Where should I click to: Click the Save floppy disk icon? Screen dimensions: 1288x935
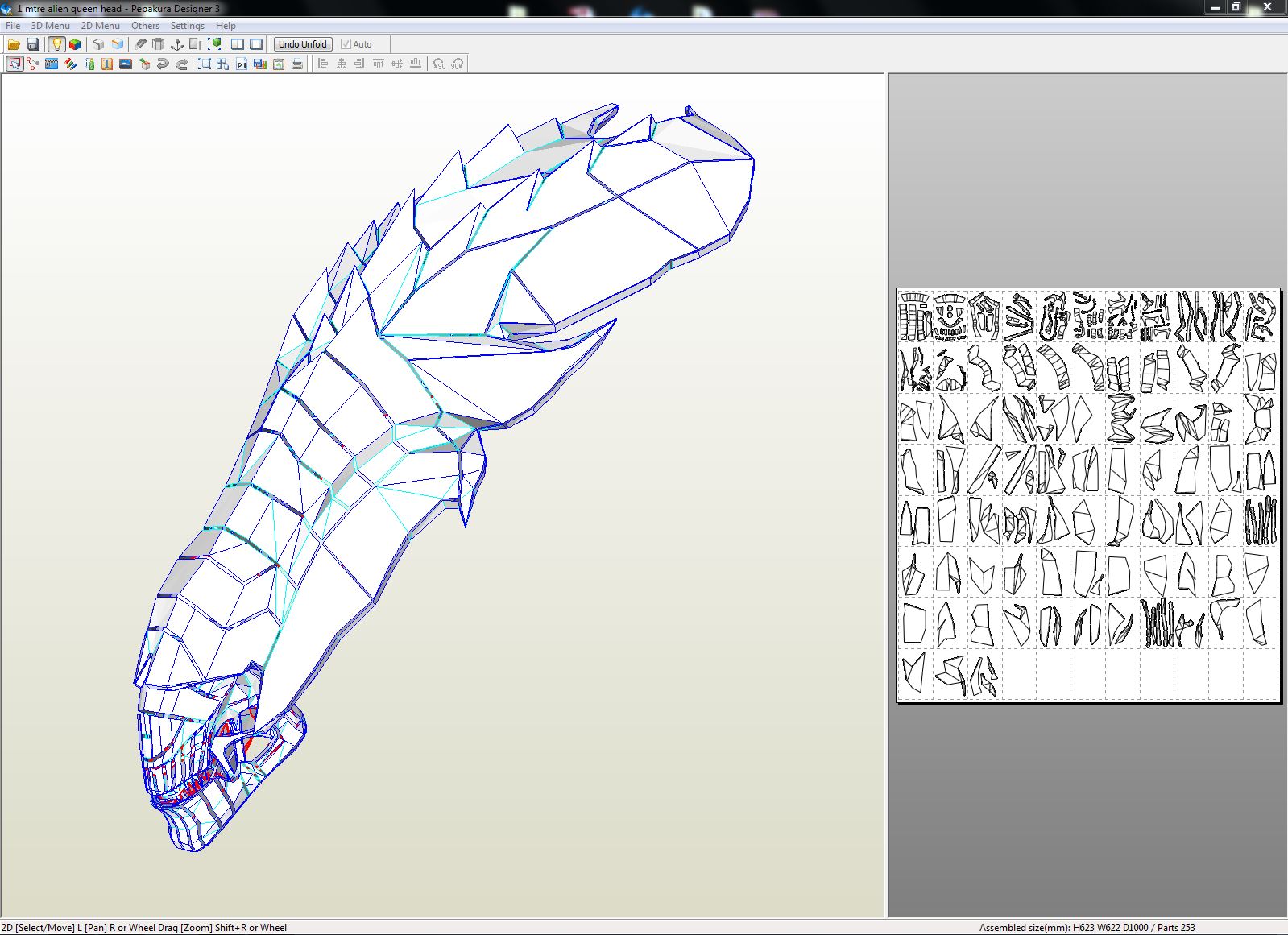point(33,44)
